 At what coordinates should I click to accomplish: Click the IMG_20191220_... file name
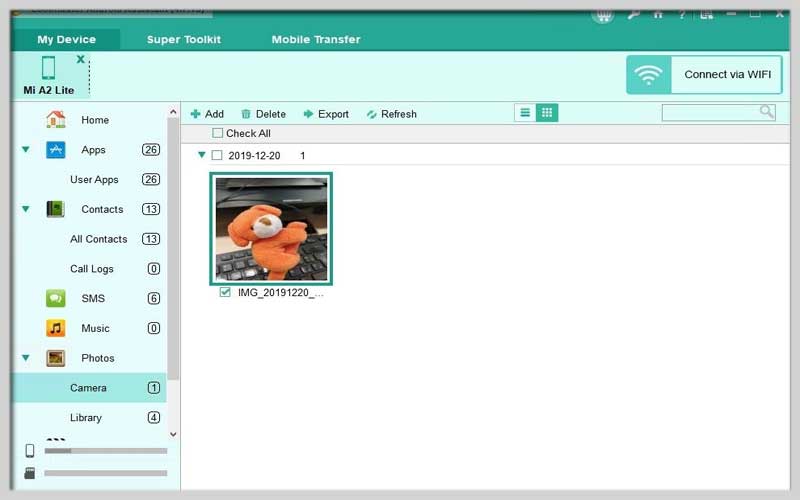(281, 293)
